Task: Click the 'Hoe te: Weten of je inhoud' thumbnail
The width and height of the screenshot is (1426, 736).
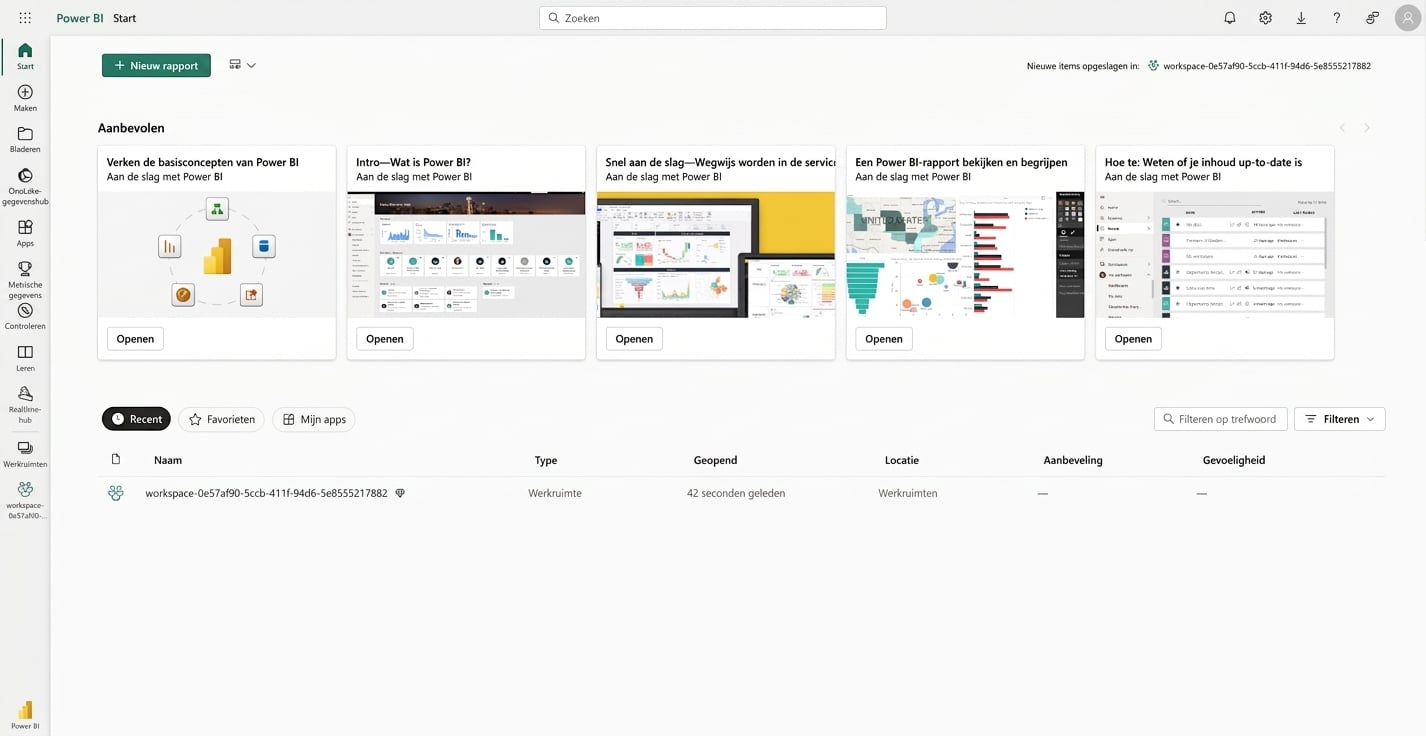Action: coord(1215,255)
